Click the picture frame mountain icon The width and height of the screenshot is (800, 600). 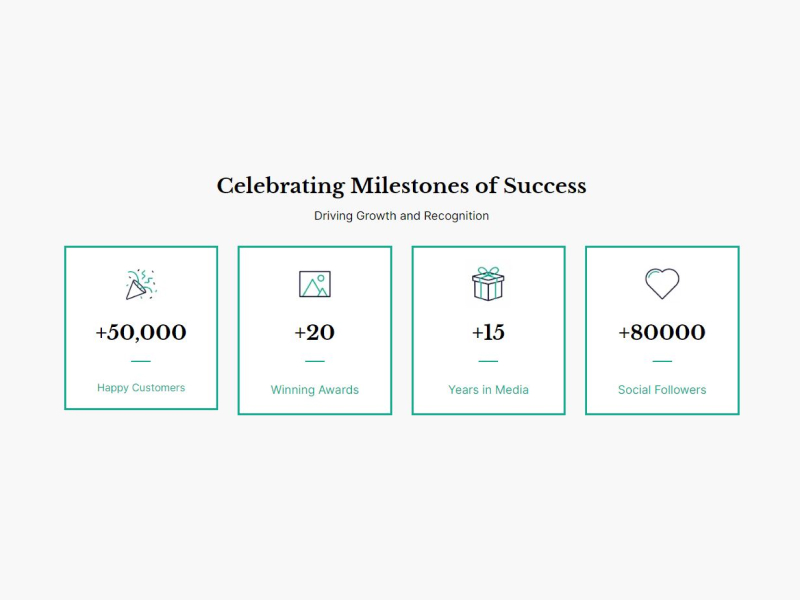315,284
